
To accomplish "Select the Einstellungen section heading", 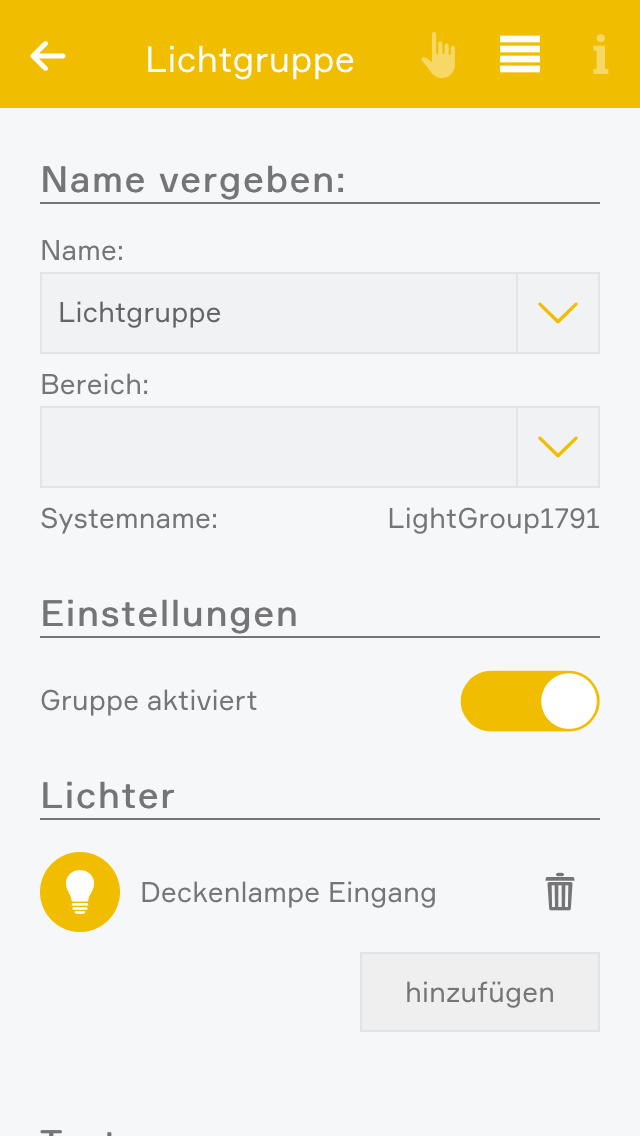I will click(169, 613).
